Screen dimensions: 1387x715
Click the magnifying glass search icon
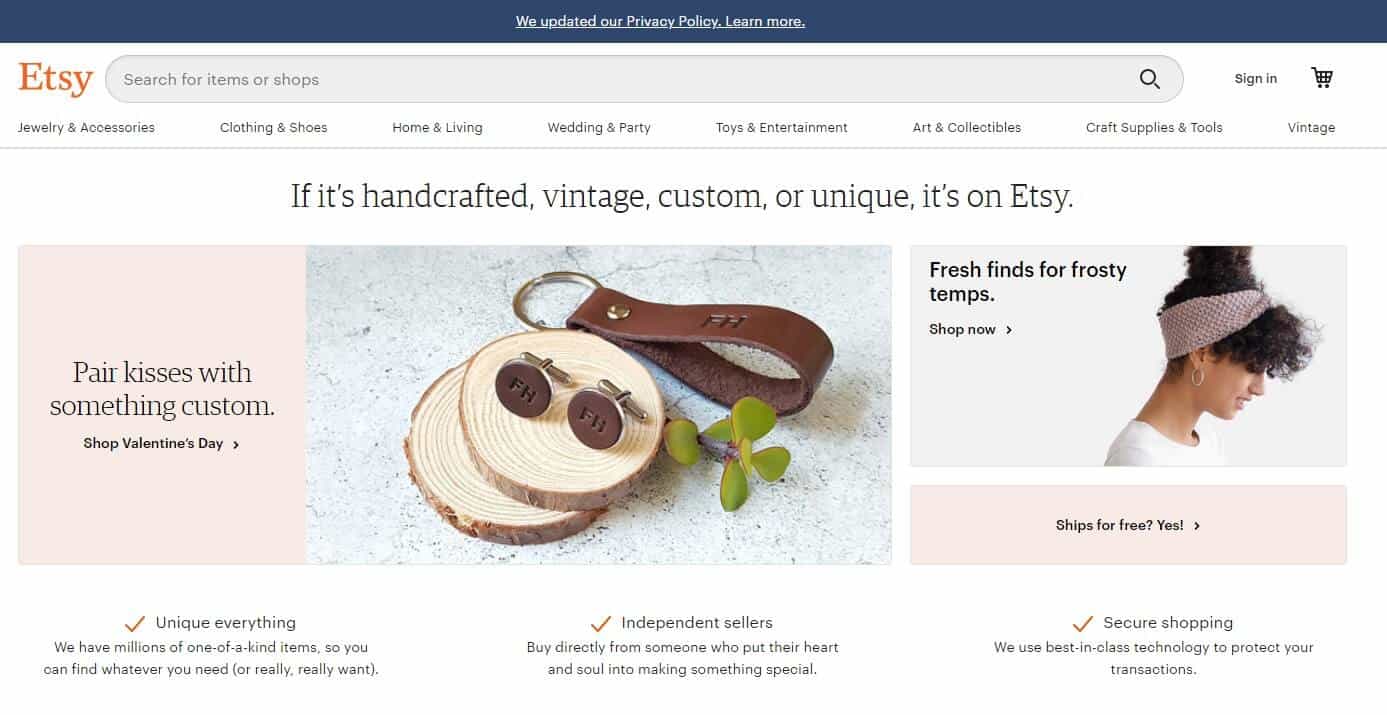click(x=1149, y=79)
